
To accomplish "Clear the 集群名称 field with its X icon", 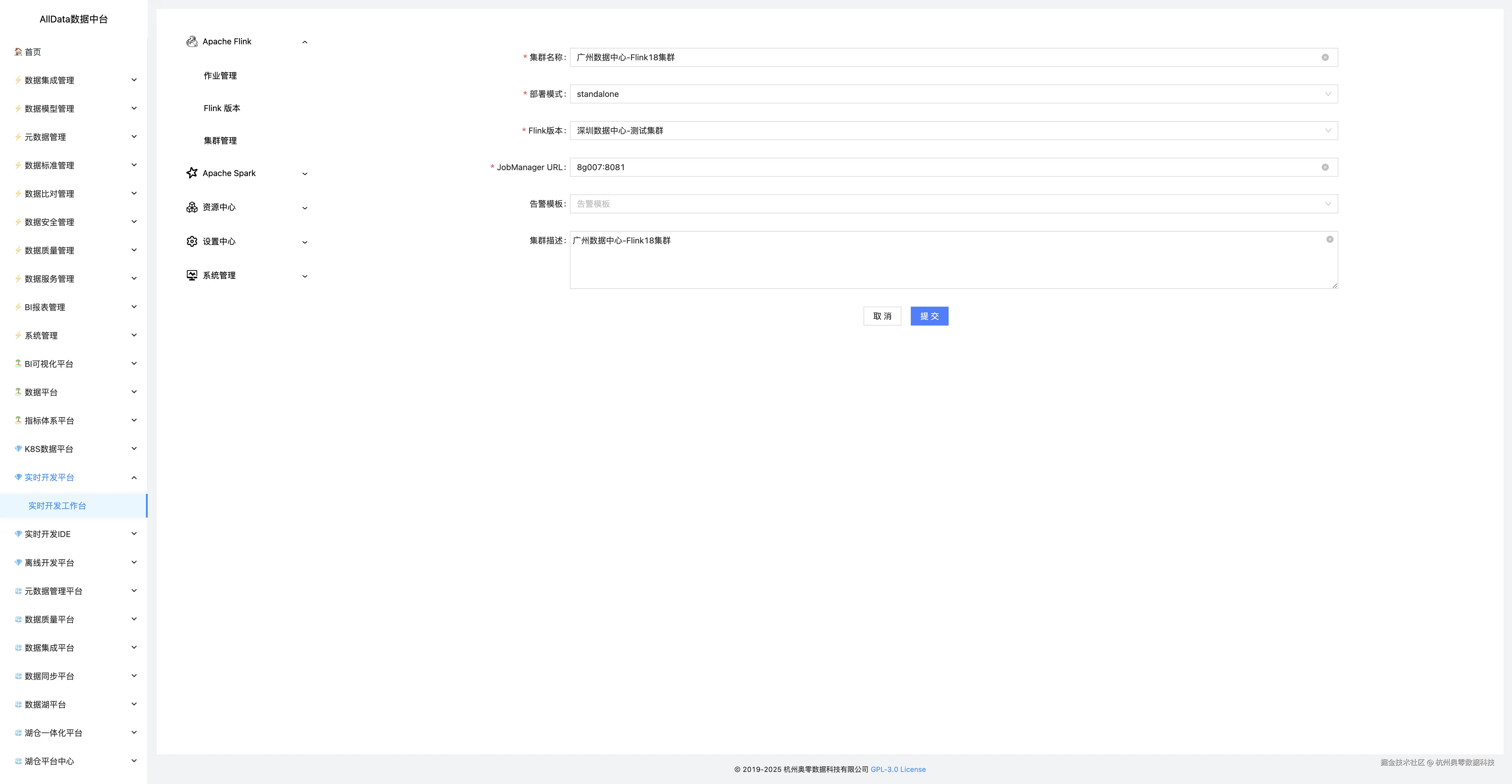I will (1325, 58).
